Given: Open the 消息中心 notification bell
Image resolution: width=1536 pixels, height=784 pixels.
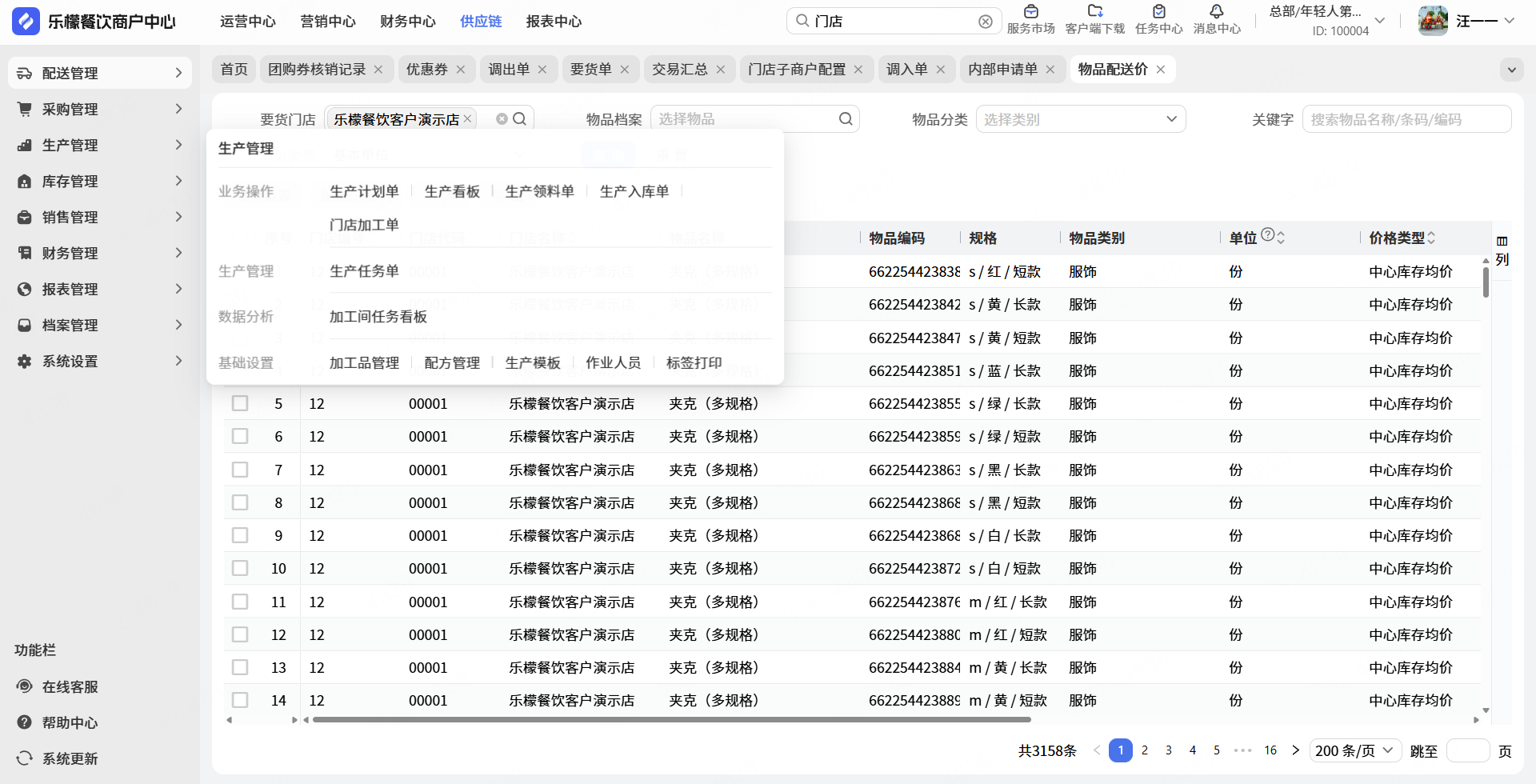Looking at the screenshot, I should 1216,12.
